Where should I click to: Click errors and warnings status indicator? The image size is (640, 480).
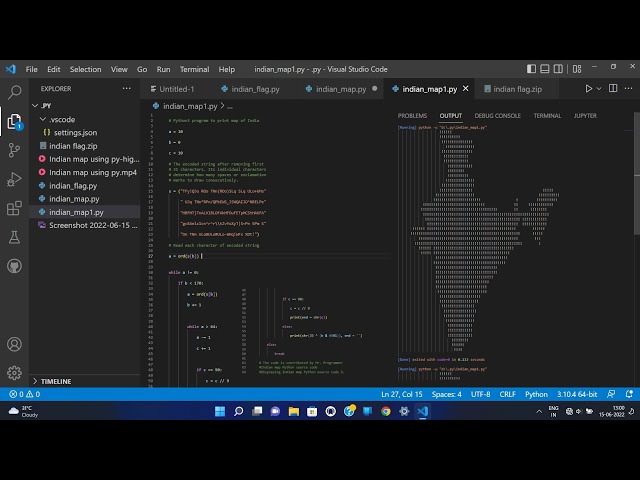tap(25, 394)
